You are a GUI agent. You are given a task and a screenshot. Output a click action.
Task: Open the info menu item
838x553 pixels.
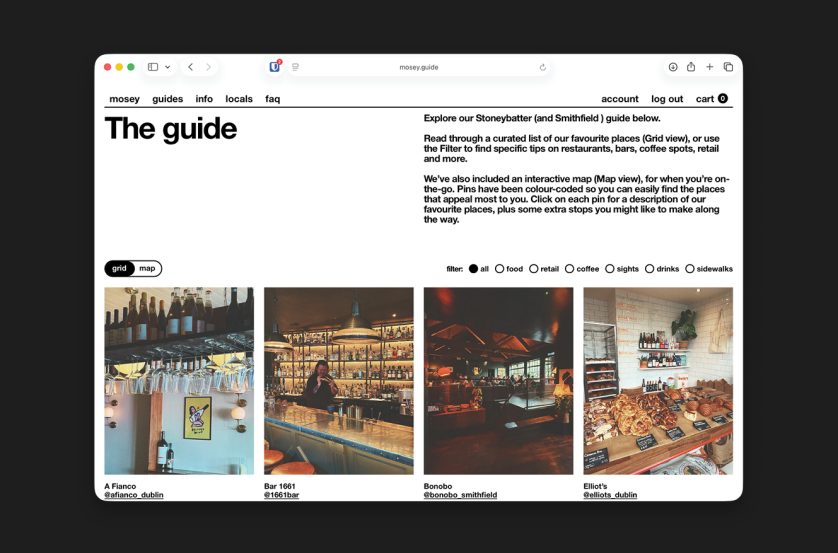point(204,99)
